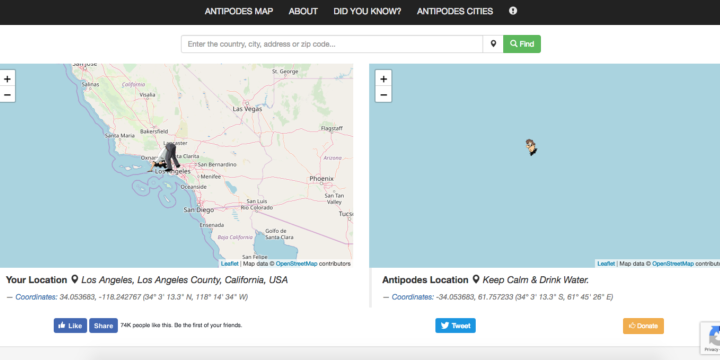Open the Antipodes Cities page
This screenshot has height=360, width=720.
pyautogui.click(x=455, y=11)
